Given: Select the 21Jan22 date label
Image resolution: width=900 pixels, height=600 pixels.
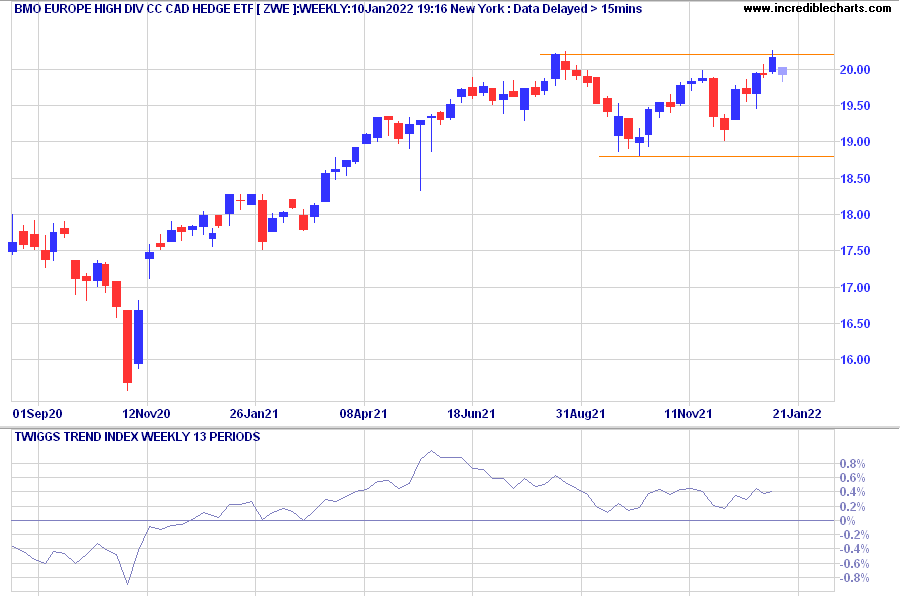Looking at the screenshot, I should (797, 414).
